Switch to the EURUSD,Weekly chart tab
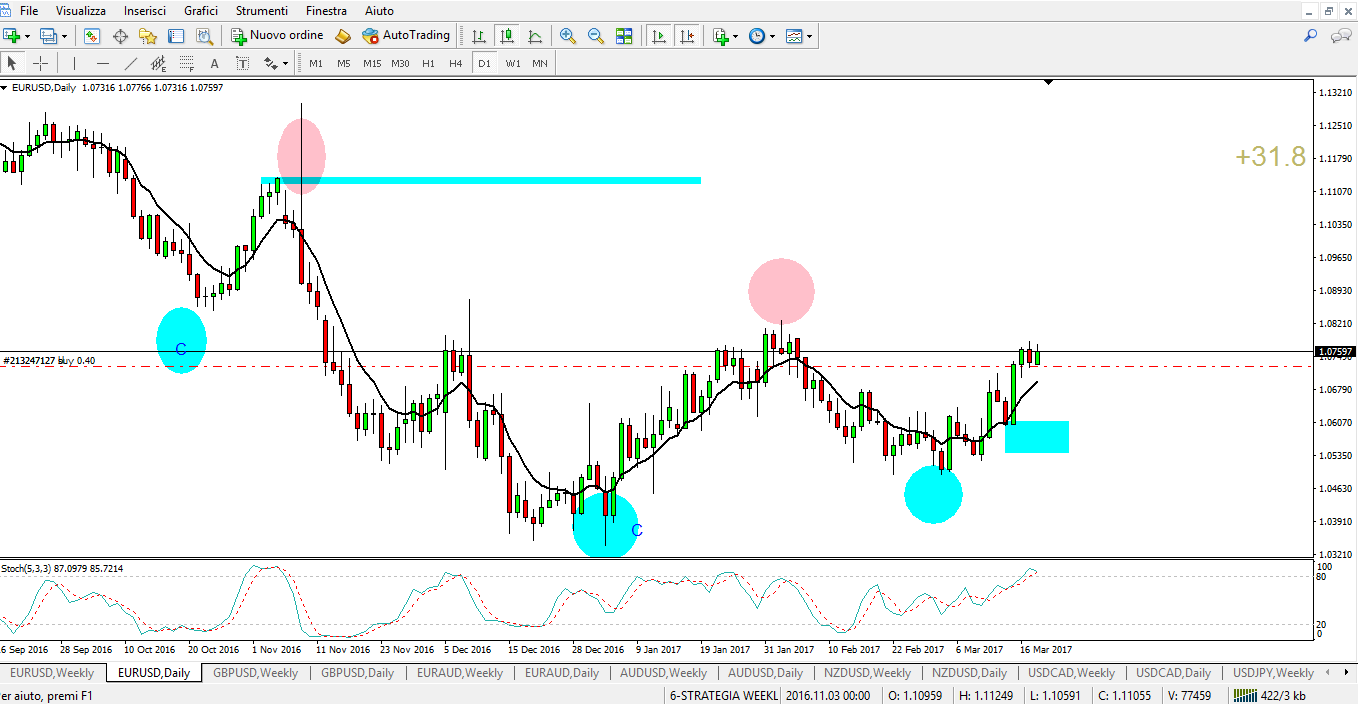The height and width of the screenshot is (704, 1358). (52, 673)
